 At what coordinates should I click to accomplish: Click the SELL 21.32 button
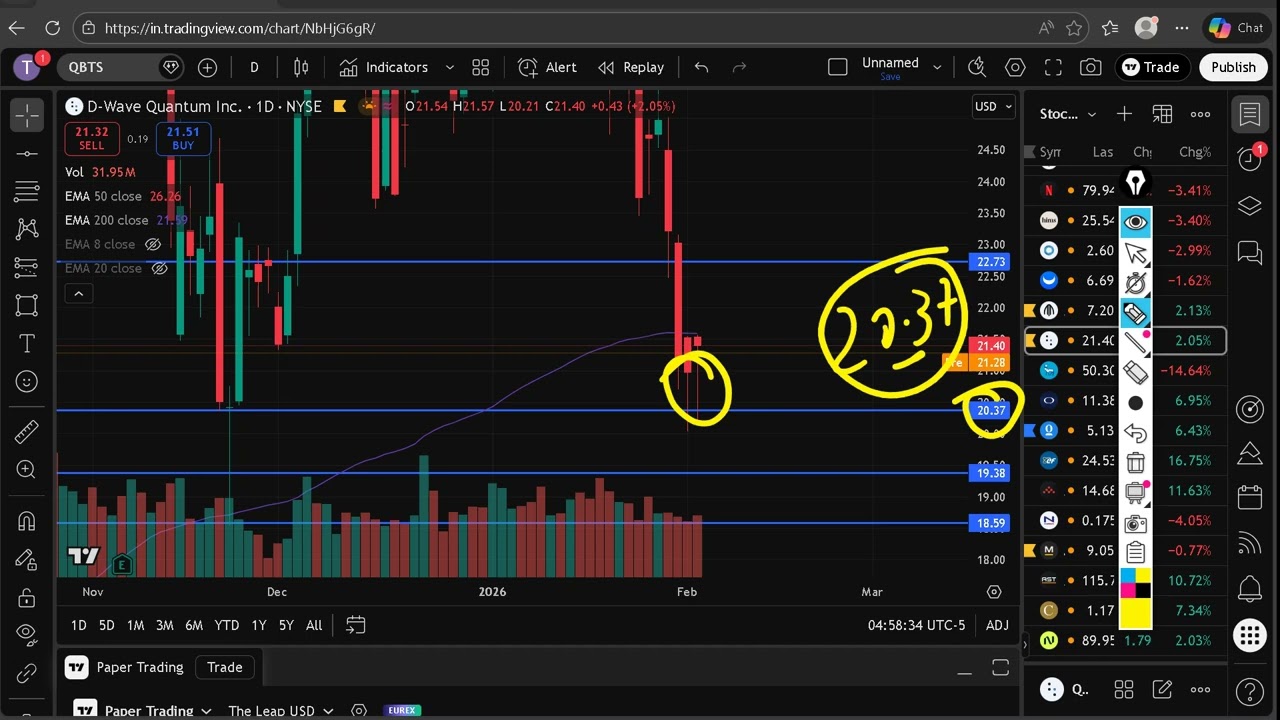point(92,138)
